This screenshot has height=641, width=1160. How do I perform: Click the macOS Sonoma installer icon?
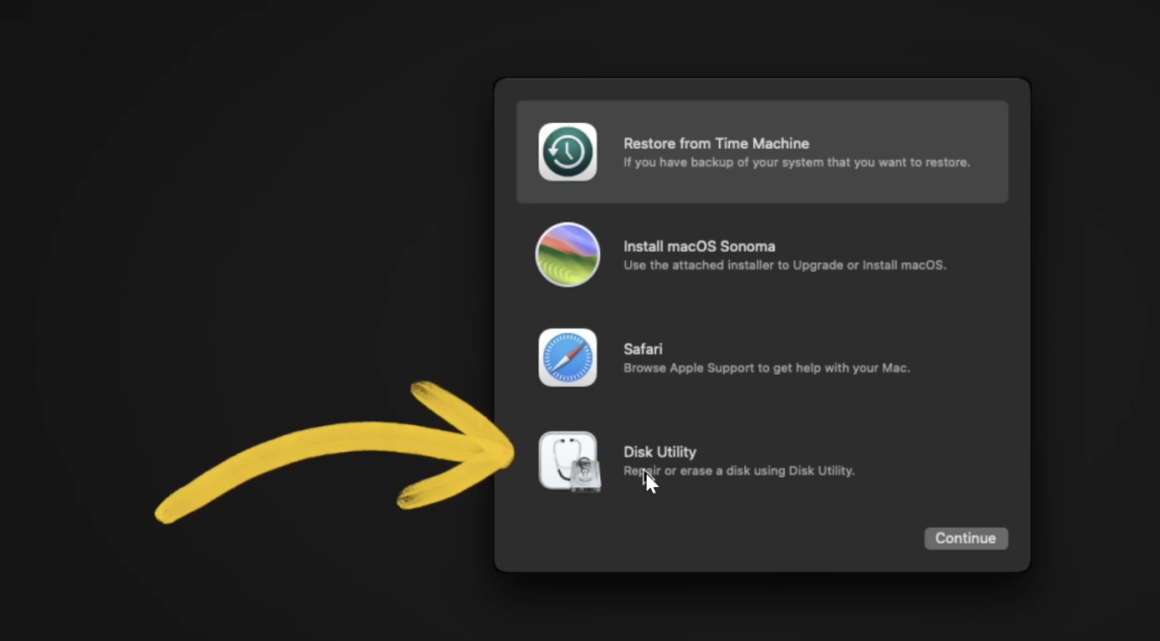pyautogui.click(x=567, y=255)
